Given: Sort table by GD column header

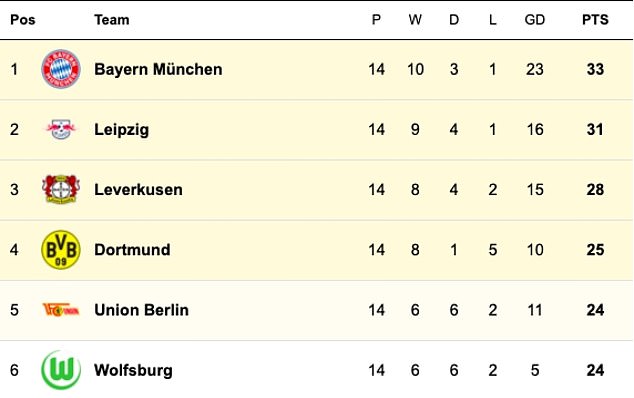Looking at the screenshot, I should click(535, 19).
